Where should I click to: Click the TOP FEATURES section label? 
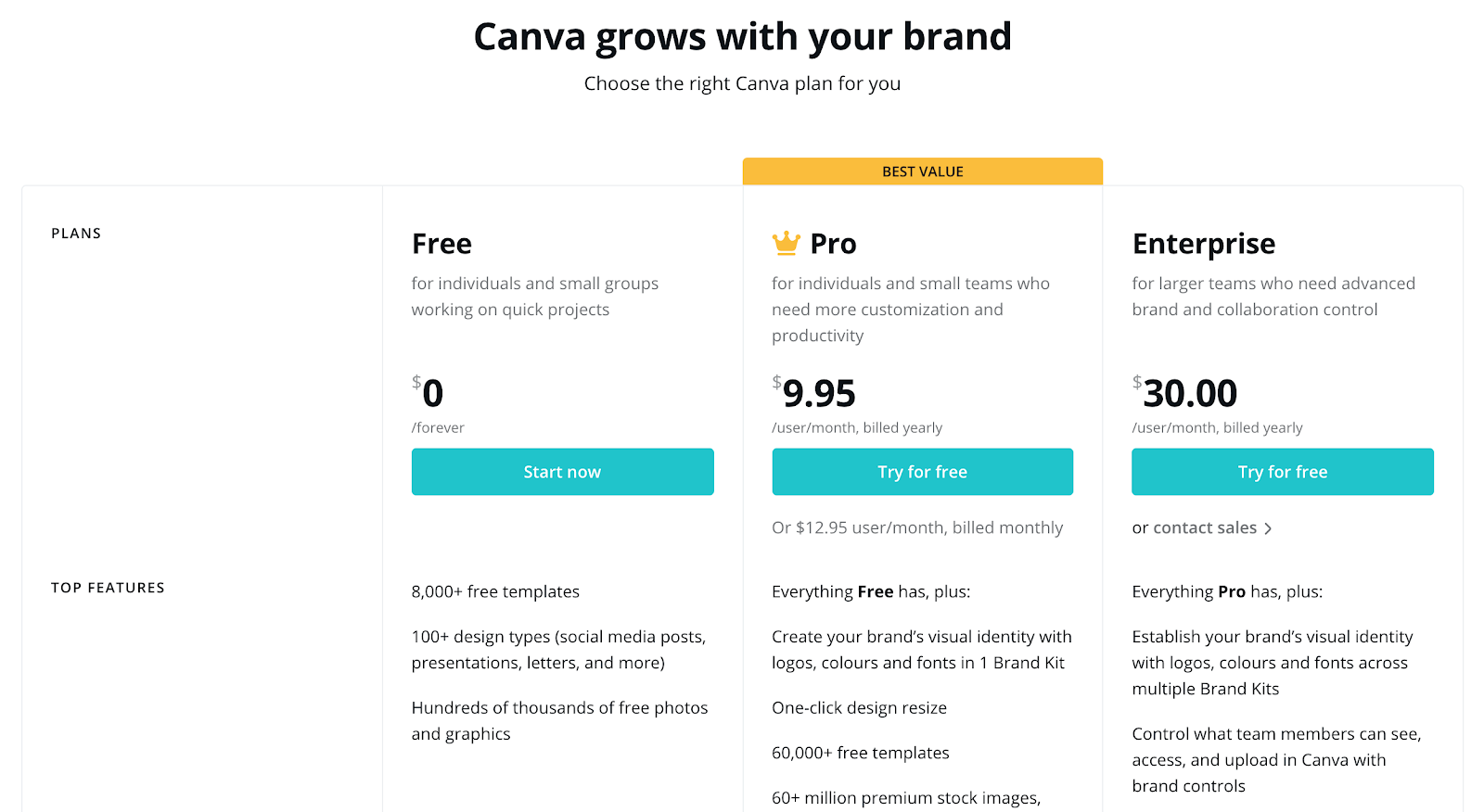(x=108, y=588)
